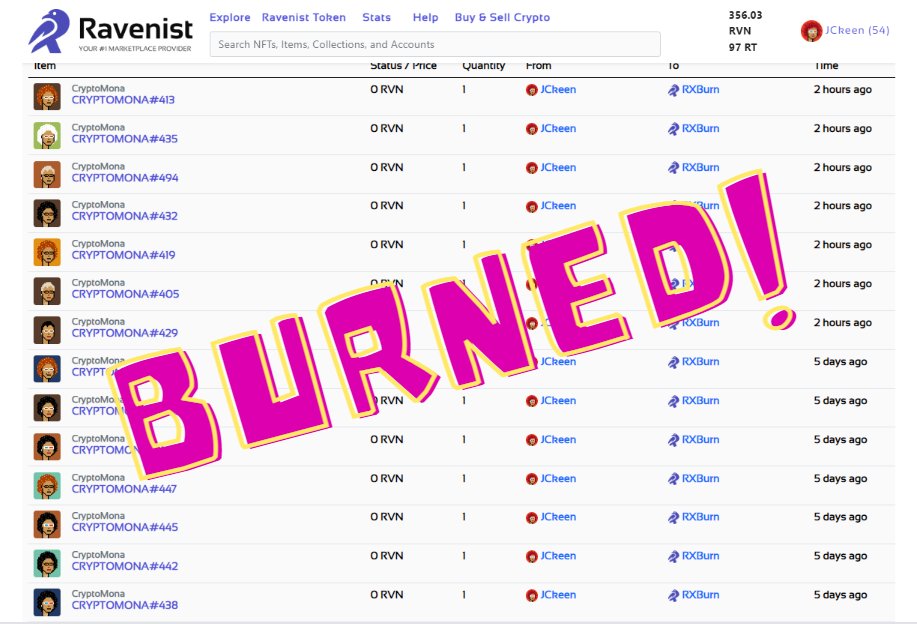Click RXBurn bird icon in CRYPTOMONA#438 row

tap(674, 595)
